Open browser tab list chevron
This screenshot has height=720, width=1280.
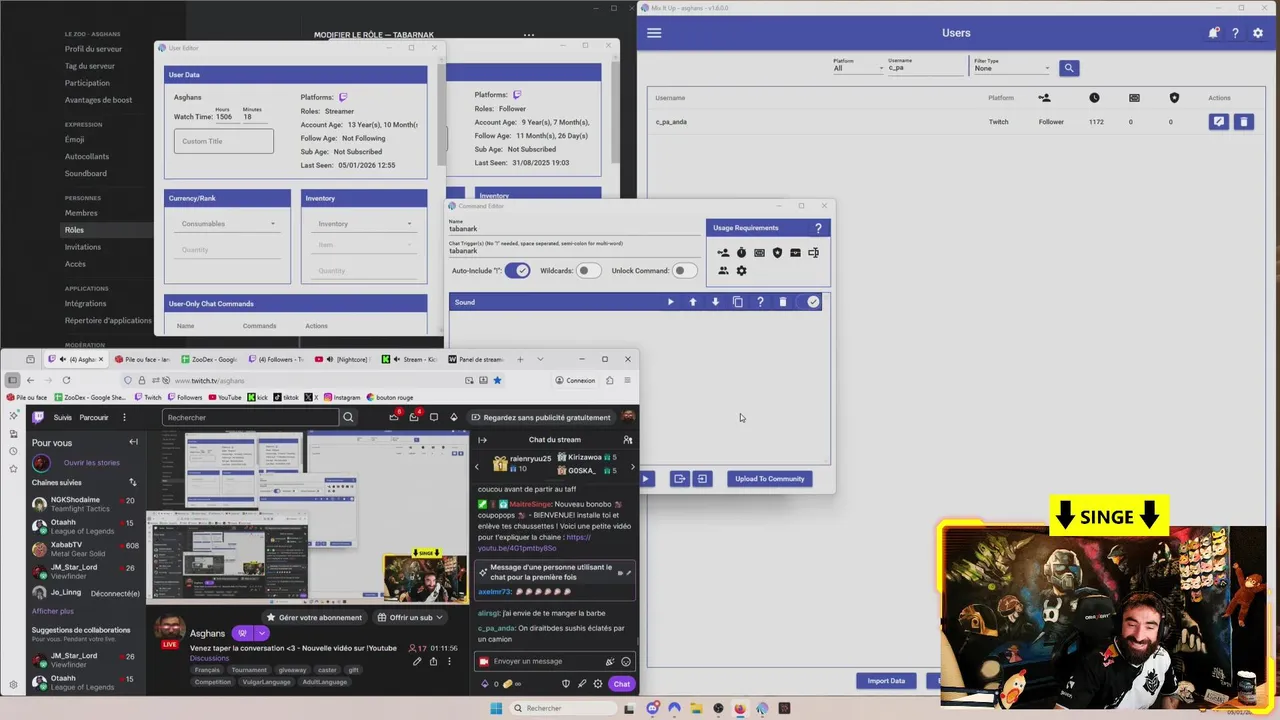tap(540, 359)
